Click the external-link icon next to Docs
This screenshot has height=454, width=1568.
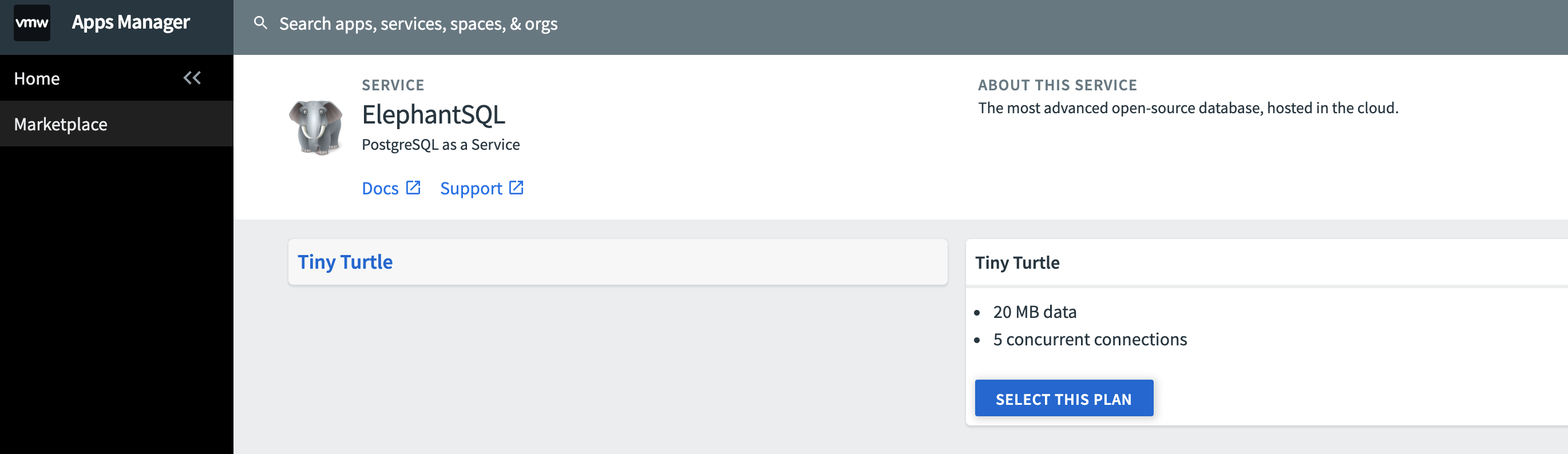point(413,188)
